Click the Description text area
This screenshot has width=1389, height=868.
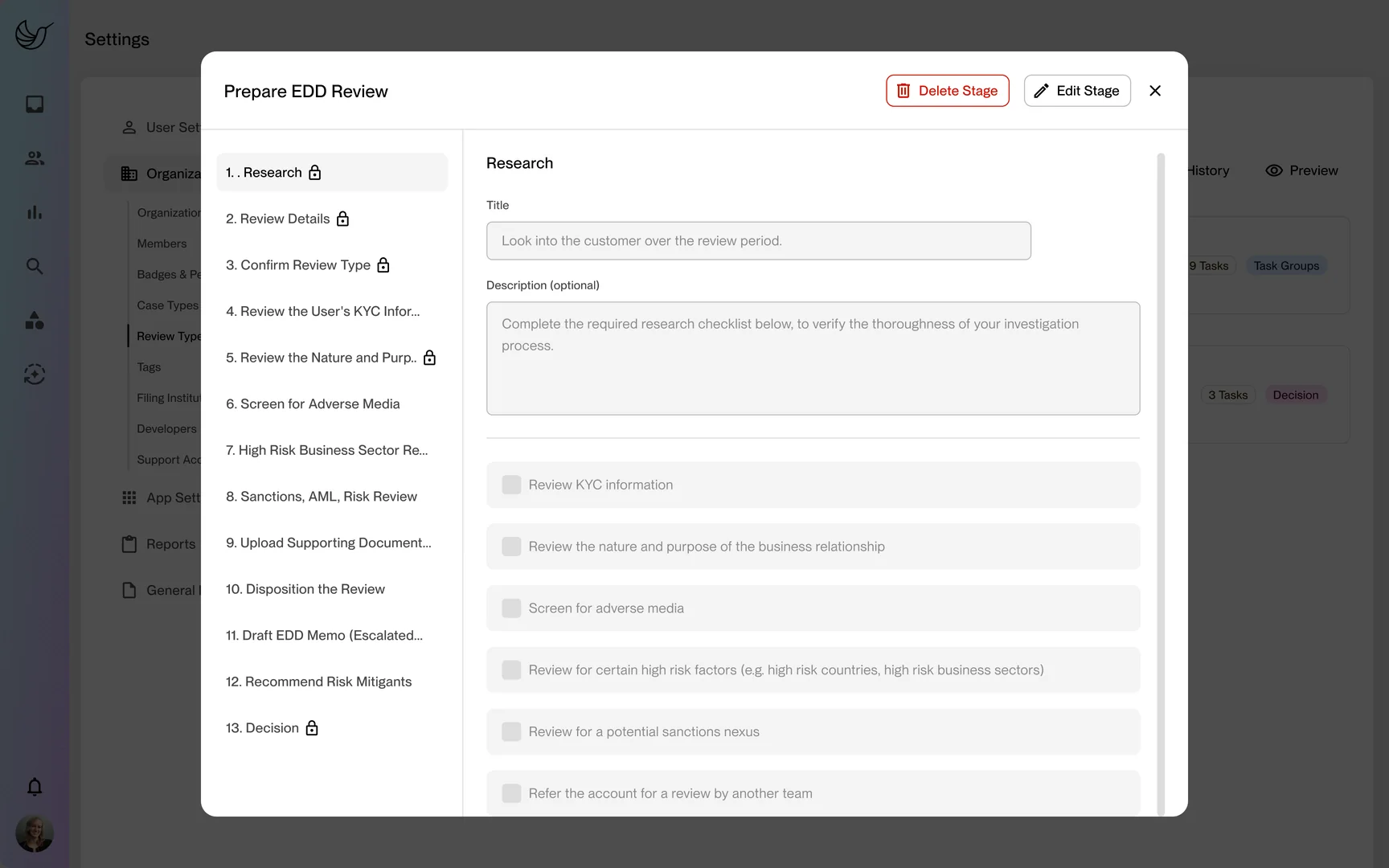[x=813, y=358]
